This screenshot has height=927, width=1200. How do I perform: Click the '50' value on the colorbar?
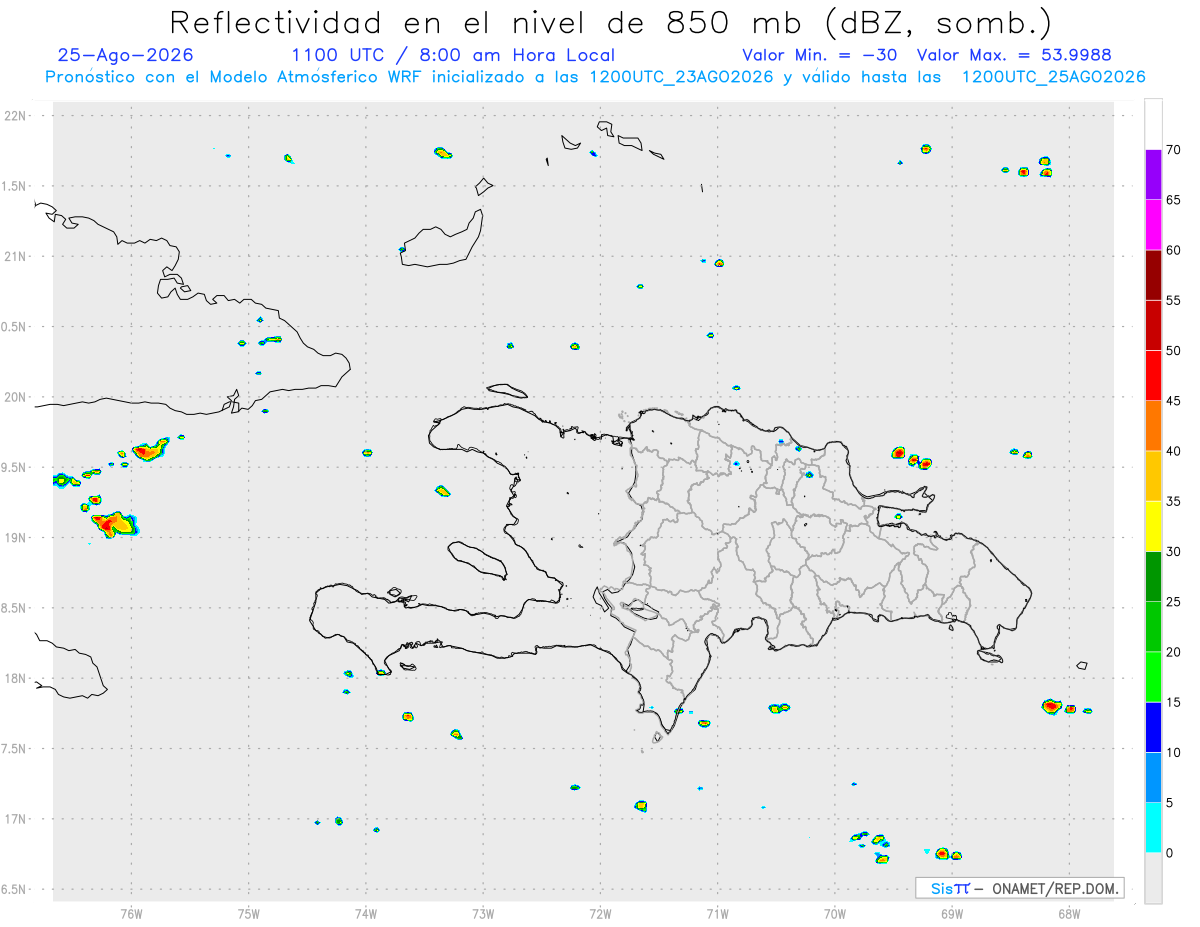(x=1173, y=351)
